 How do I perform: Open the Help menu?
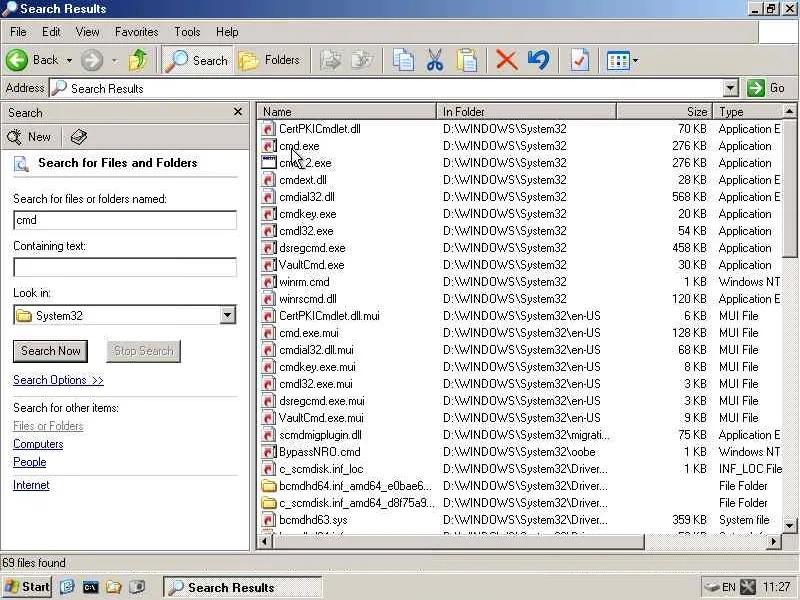coord(227,32)
